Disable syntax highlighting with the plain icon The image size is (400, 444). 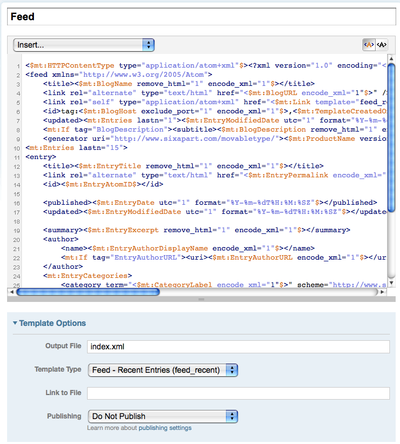[x=382, y=45]
